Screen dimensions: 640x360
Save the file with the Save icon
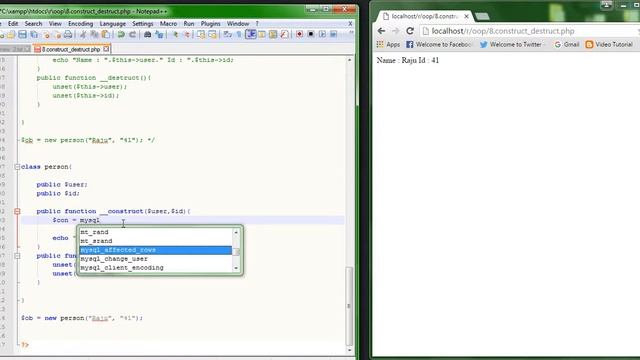(x=22, y=35)
